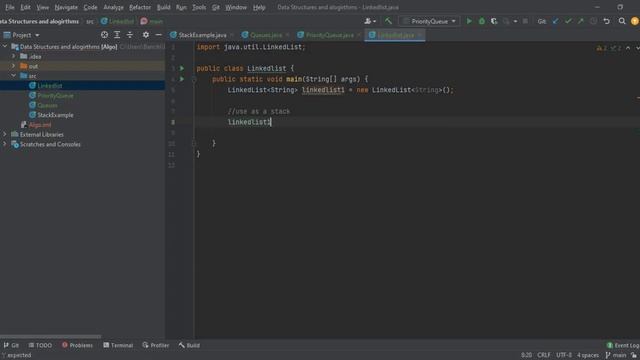Open the Build menu
Viewport: 640px width, 360px height.
164,7
